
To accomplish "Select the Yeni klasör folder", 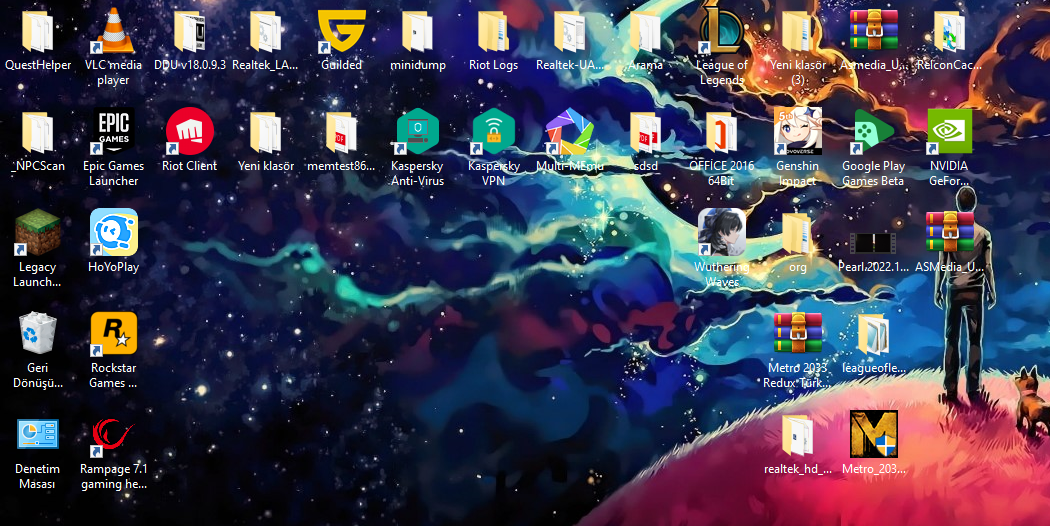I will point(265,133).
